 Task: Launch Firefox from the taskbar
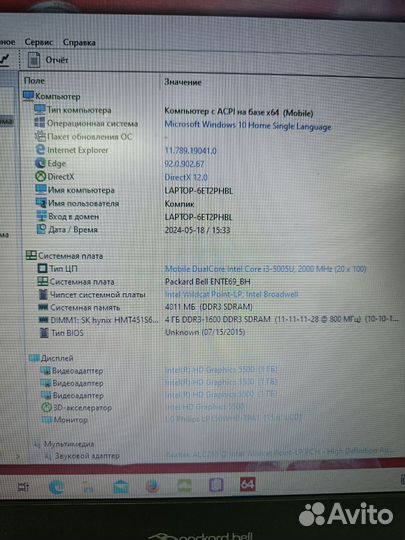(x=152, y=486)
